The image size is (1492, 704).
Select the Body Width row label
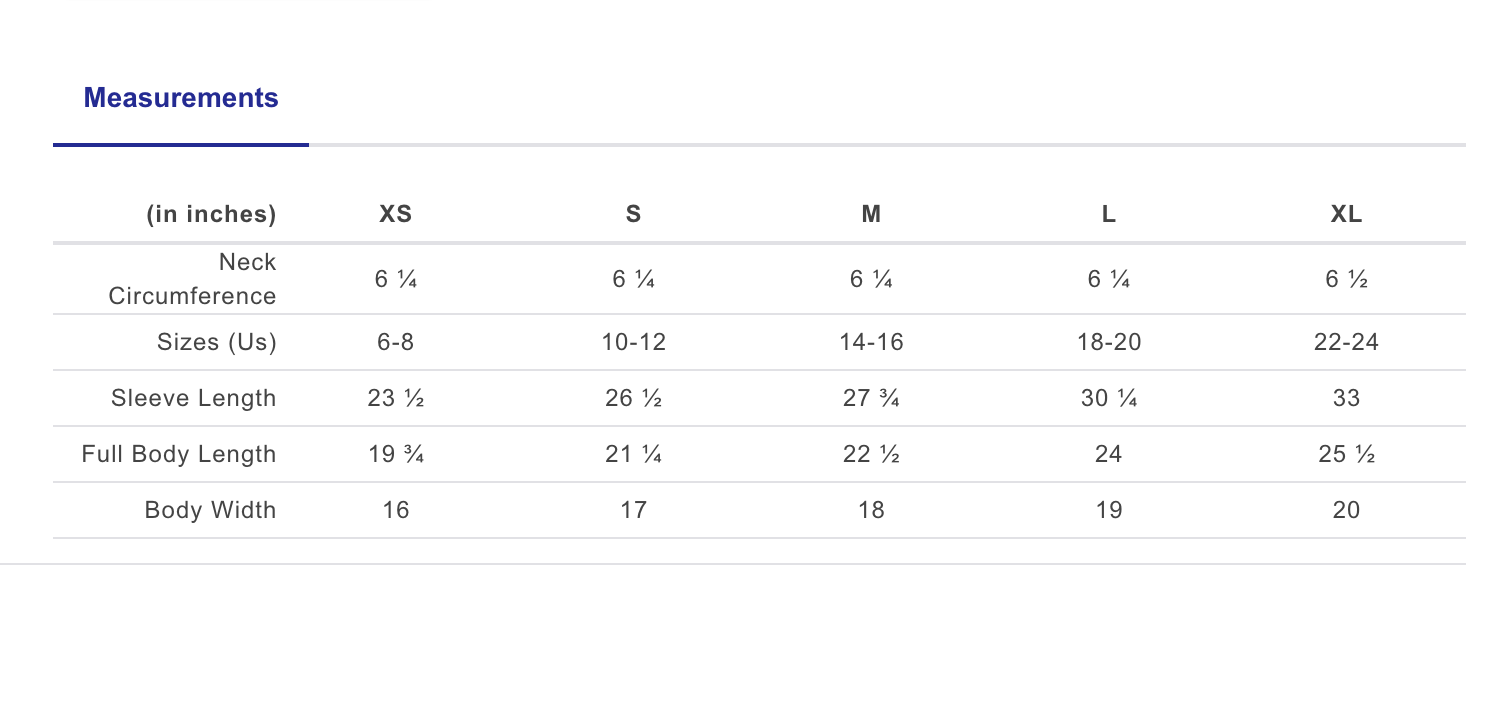(x=210, y=510)
